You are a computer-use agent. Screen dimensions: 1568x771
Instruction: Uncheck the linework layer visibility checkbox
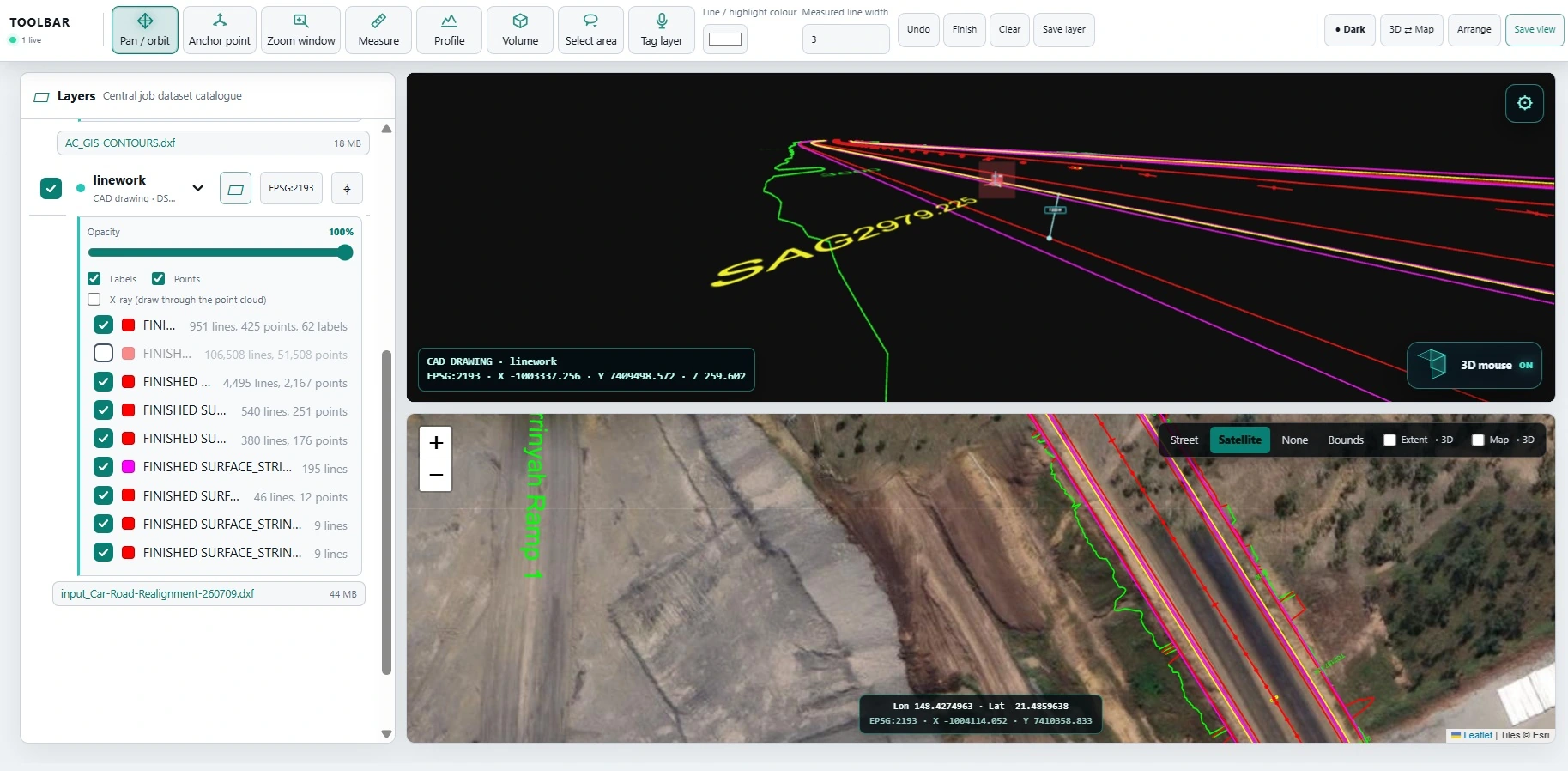pos(51,188)
